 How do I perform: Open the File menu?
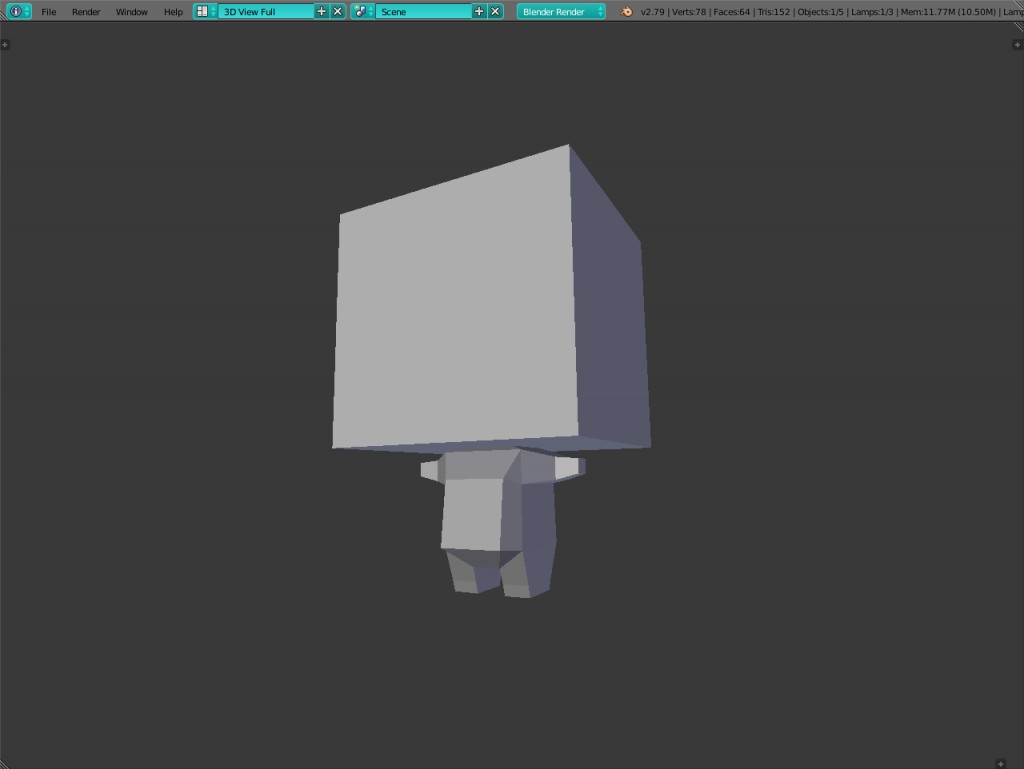click(x=48, y=11)
